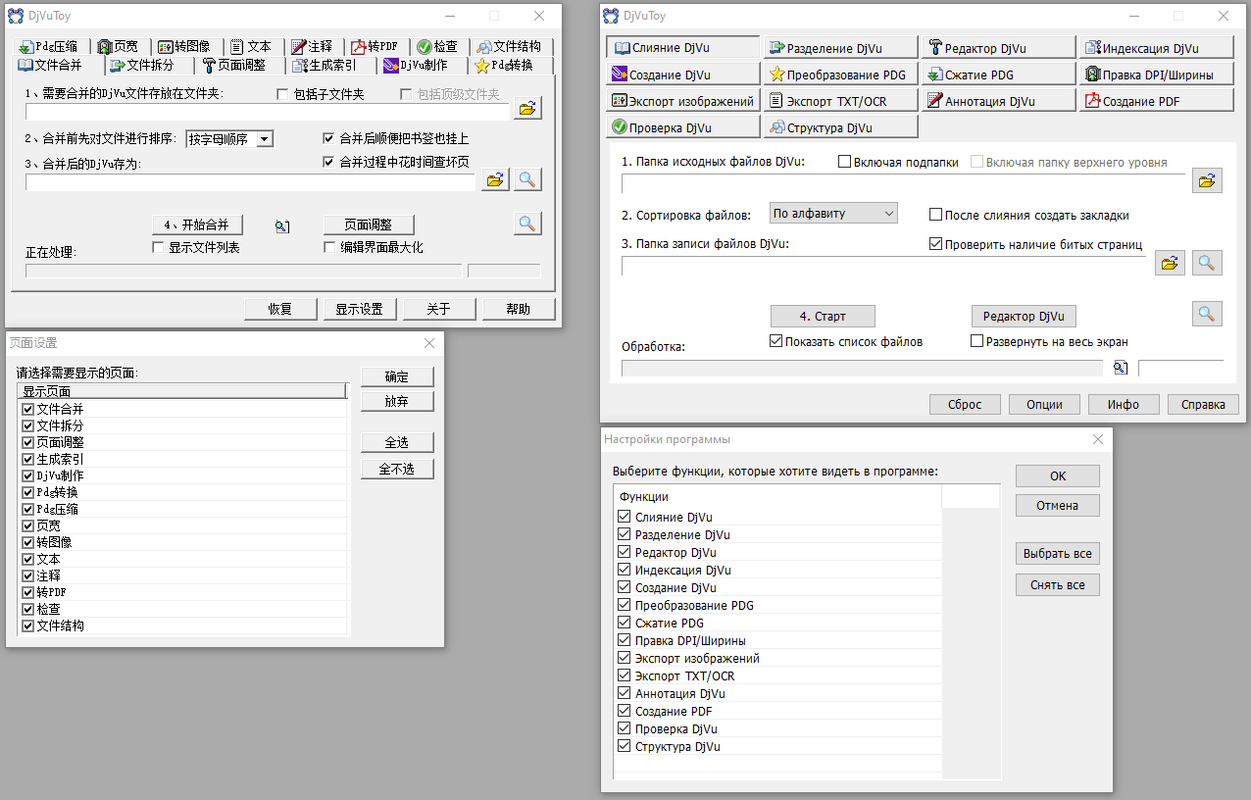Open Создание DjVu tab
Screen dimensions: 1251x800
684,74
